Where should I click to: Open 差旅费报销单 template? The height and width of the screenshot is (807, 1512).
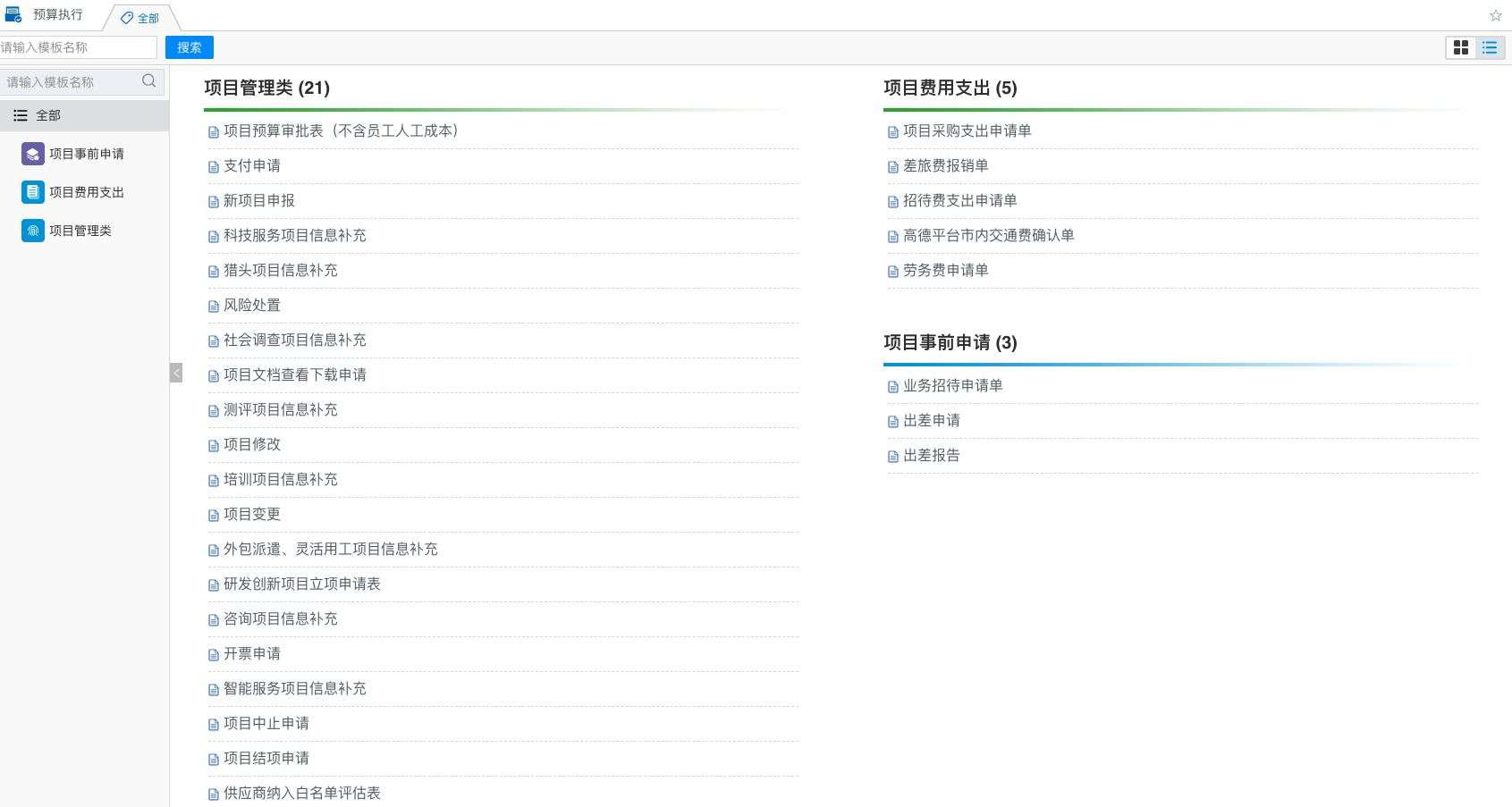click(945, 166)
